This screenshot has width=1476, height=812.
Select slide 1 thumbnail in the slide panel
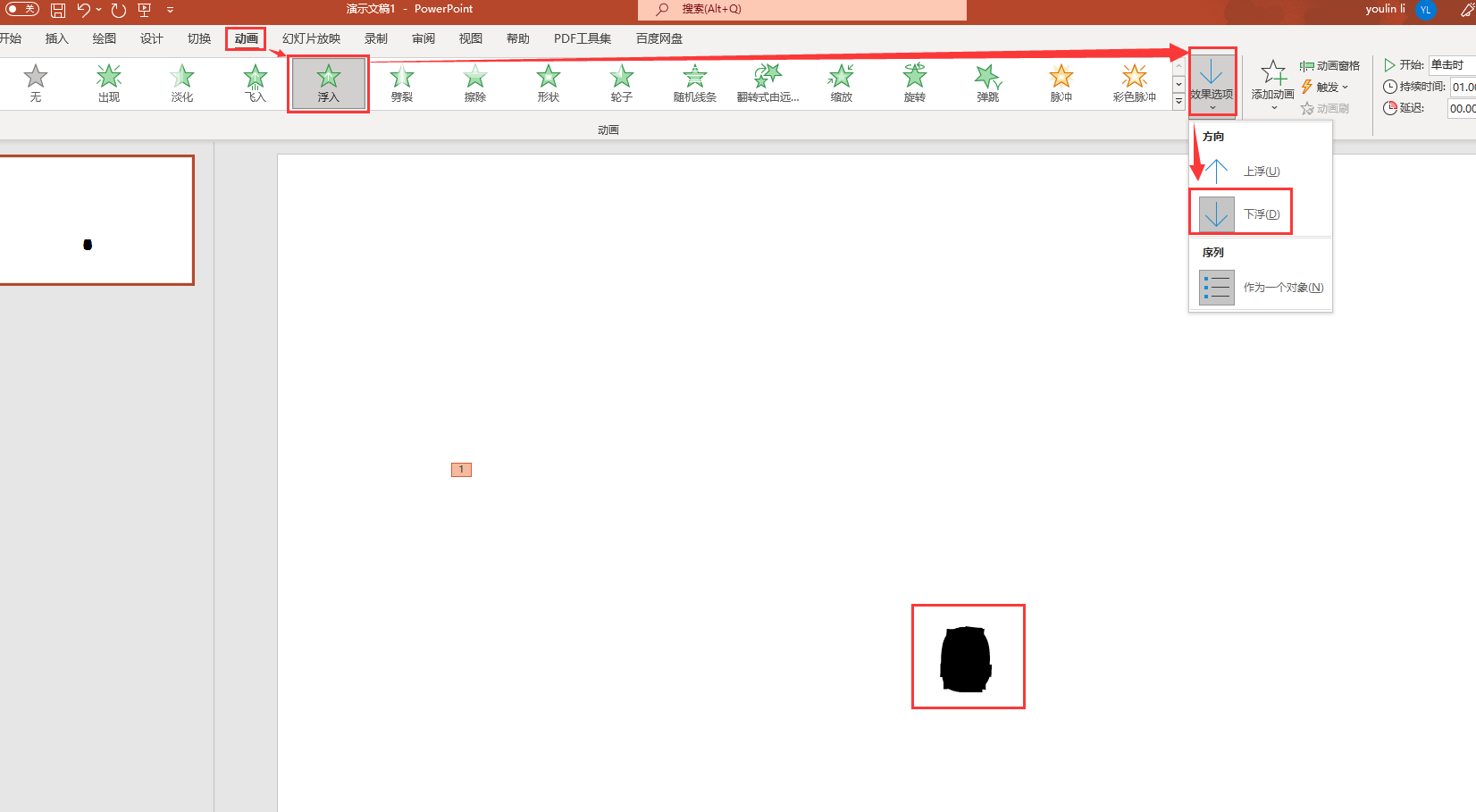tap(96, 220)
